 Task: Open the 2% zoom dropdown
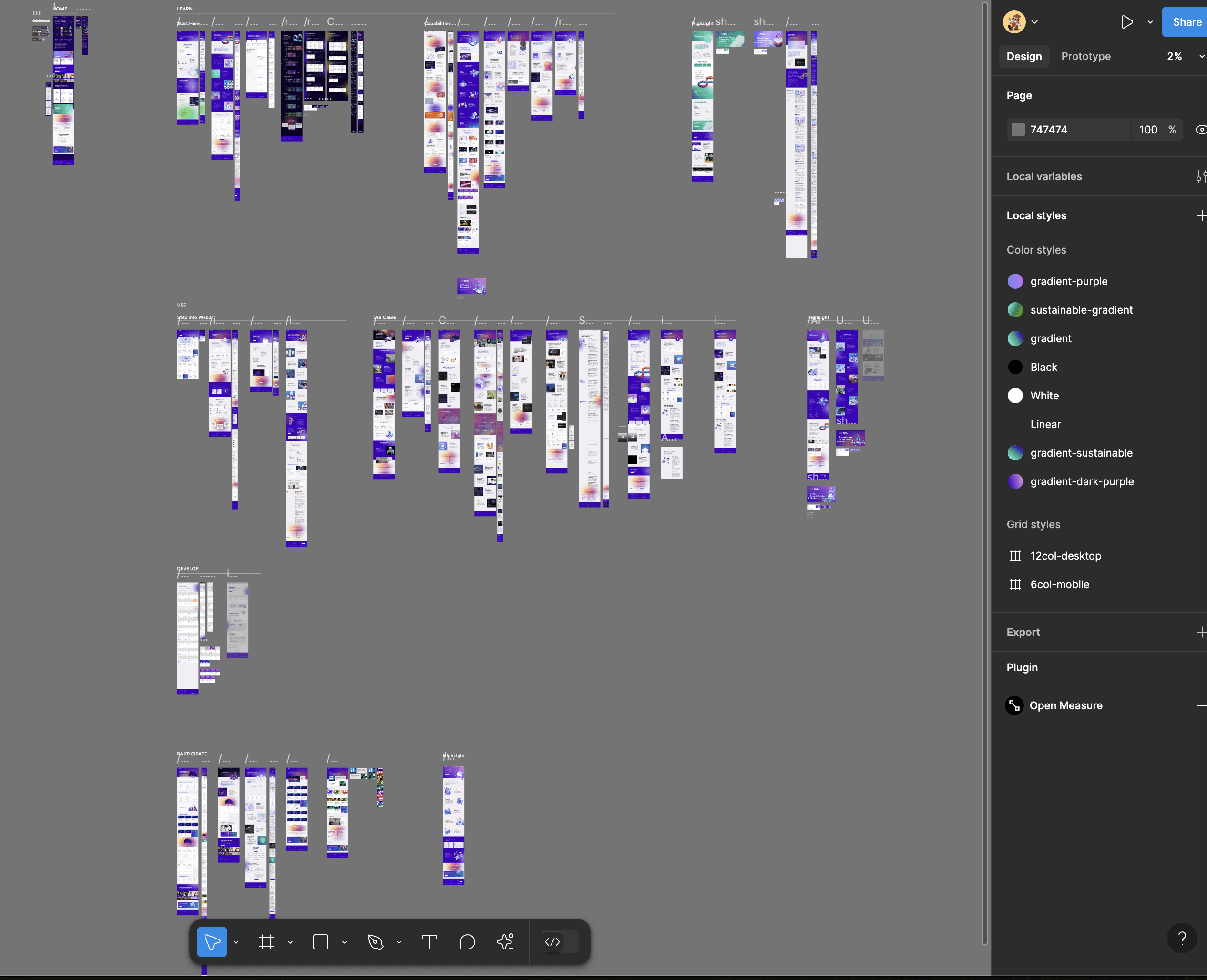[x=1185, y=56]
